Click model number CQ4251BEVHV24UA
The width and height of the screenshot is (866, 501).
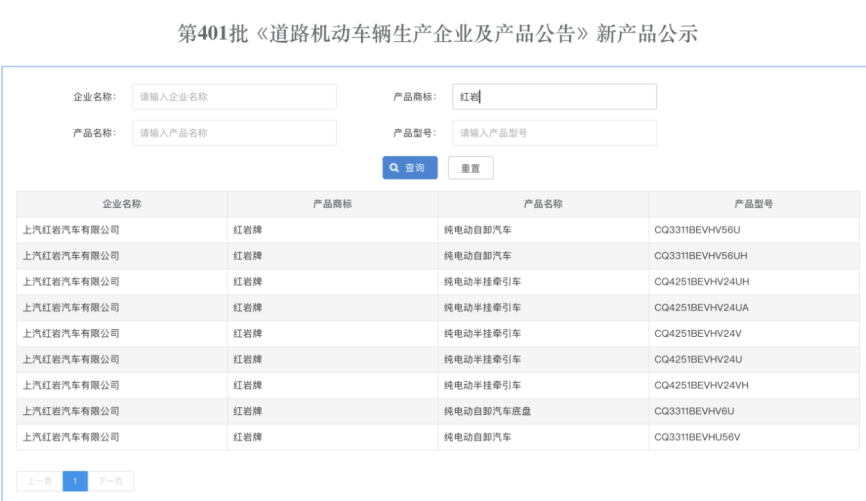[701, 308]
